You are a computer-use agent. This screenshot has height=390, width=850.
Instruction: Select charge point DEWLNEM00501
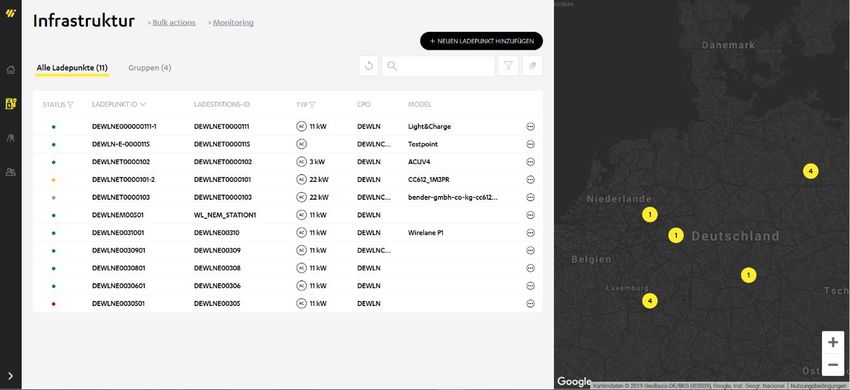point(118,215)
